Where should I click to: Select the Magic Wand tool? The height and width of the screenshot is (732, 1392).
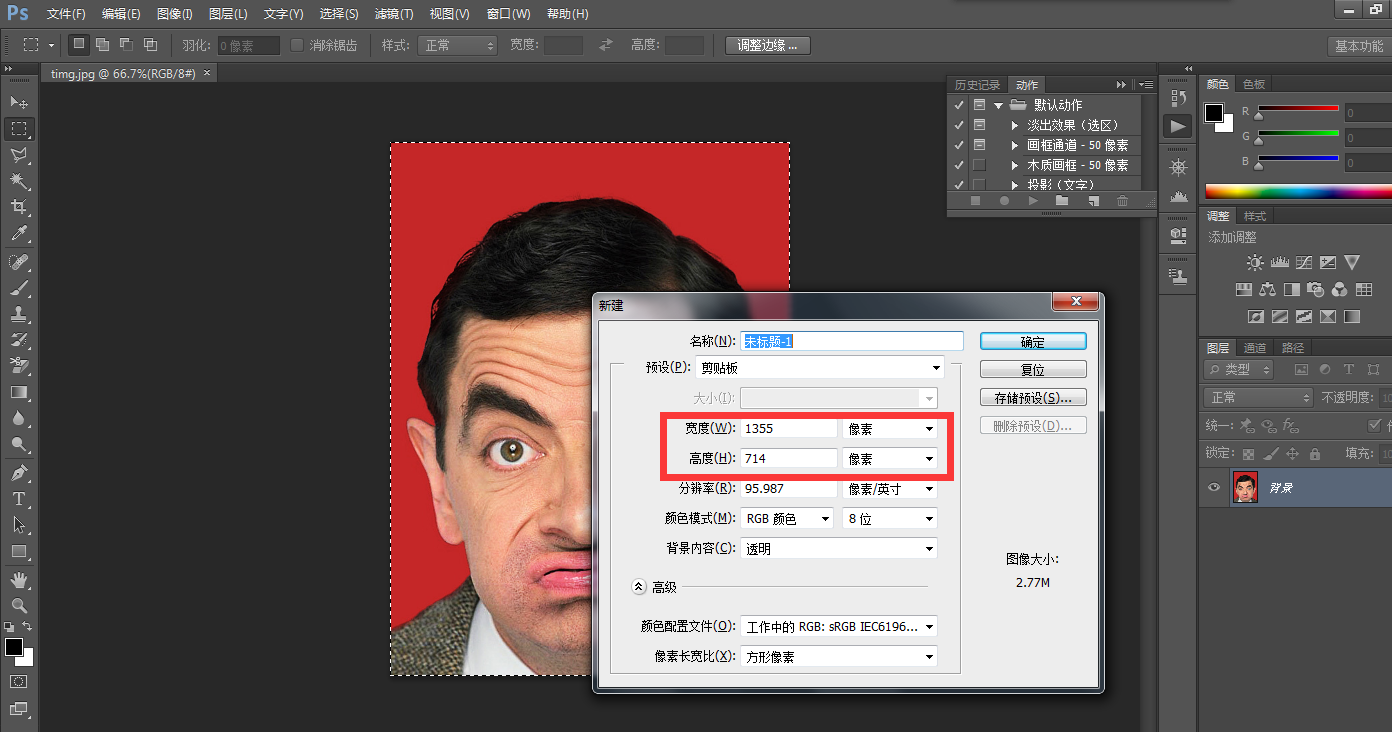[x=19, y=181]
